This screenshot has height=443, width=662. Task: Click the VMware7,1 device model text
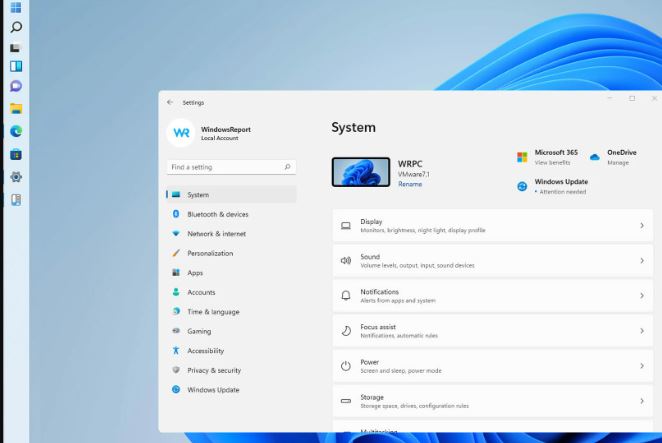coord(413,174)
